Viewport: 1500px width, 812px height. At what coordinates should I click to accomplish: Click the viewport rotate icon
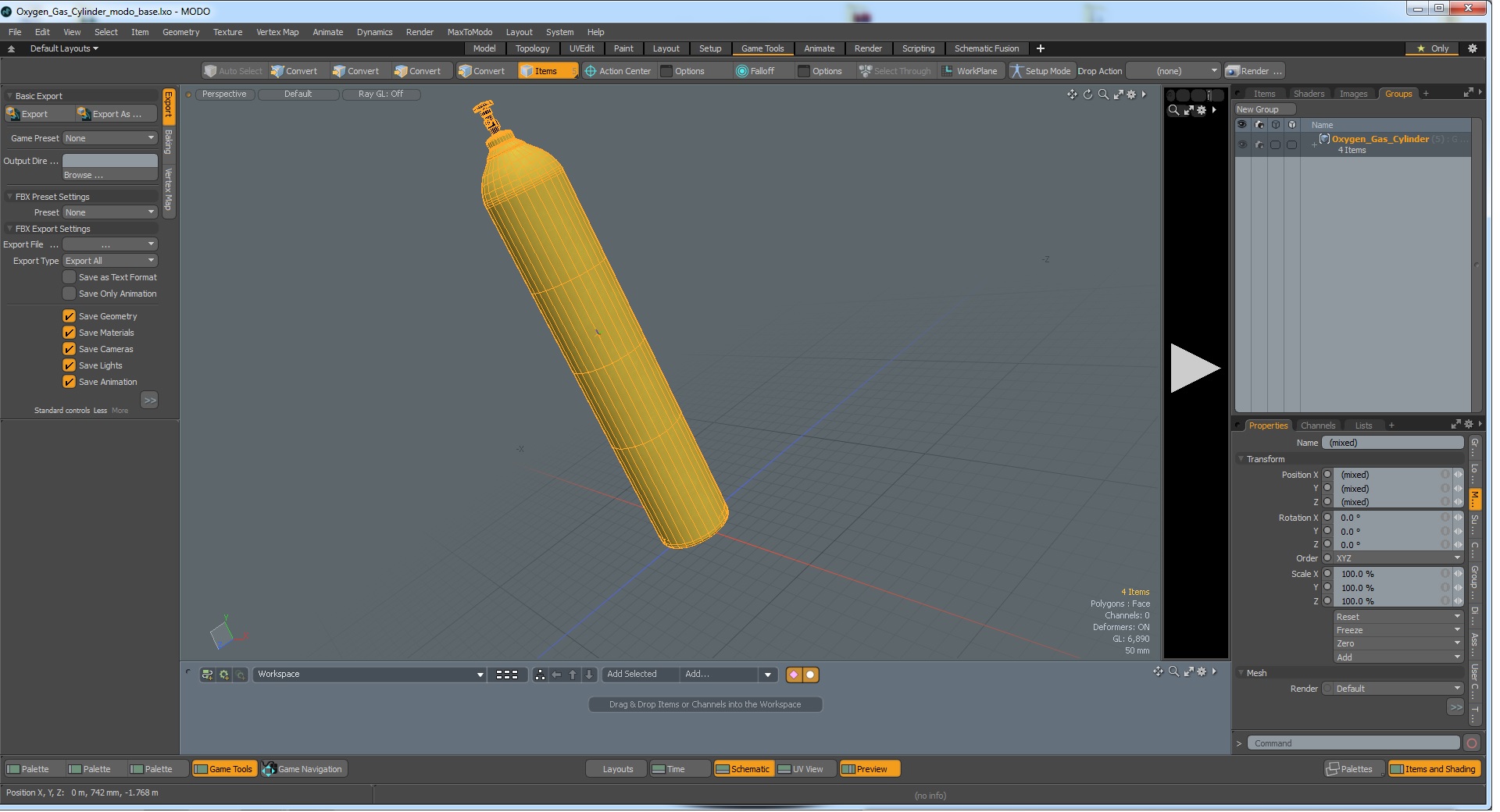[1087, 94]
